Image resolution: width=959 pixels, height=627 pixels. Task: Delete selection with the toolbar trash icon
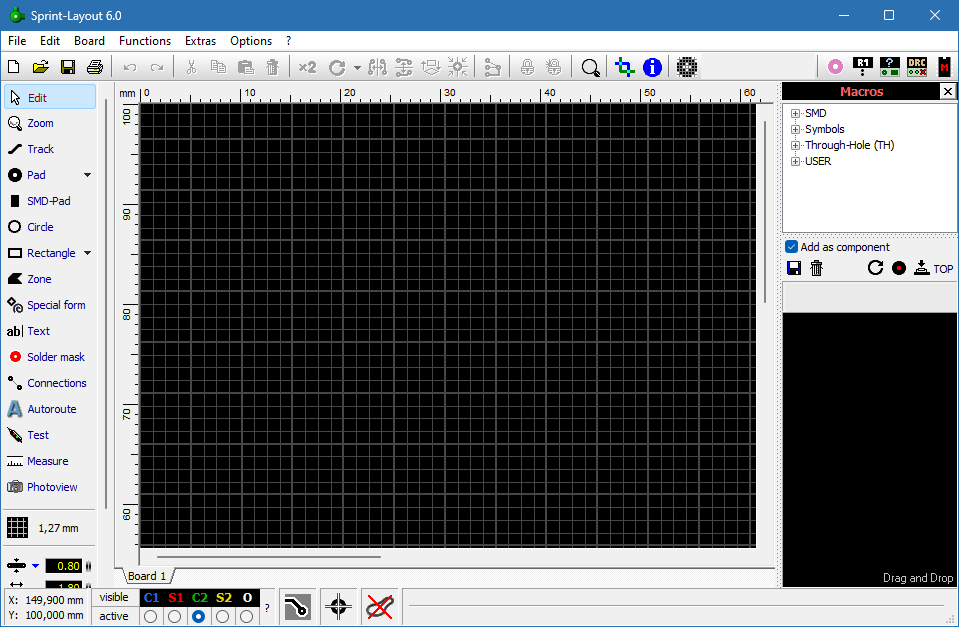[273, 67]
